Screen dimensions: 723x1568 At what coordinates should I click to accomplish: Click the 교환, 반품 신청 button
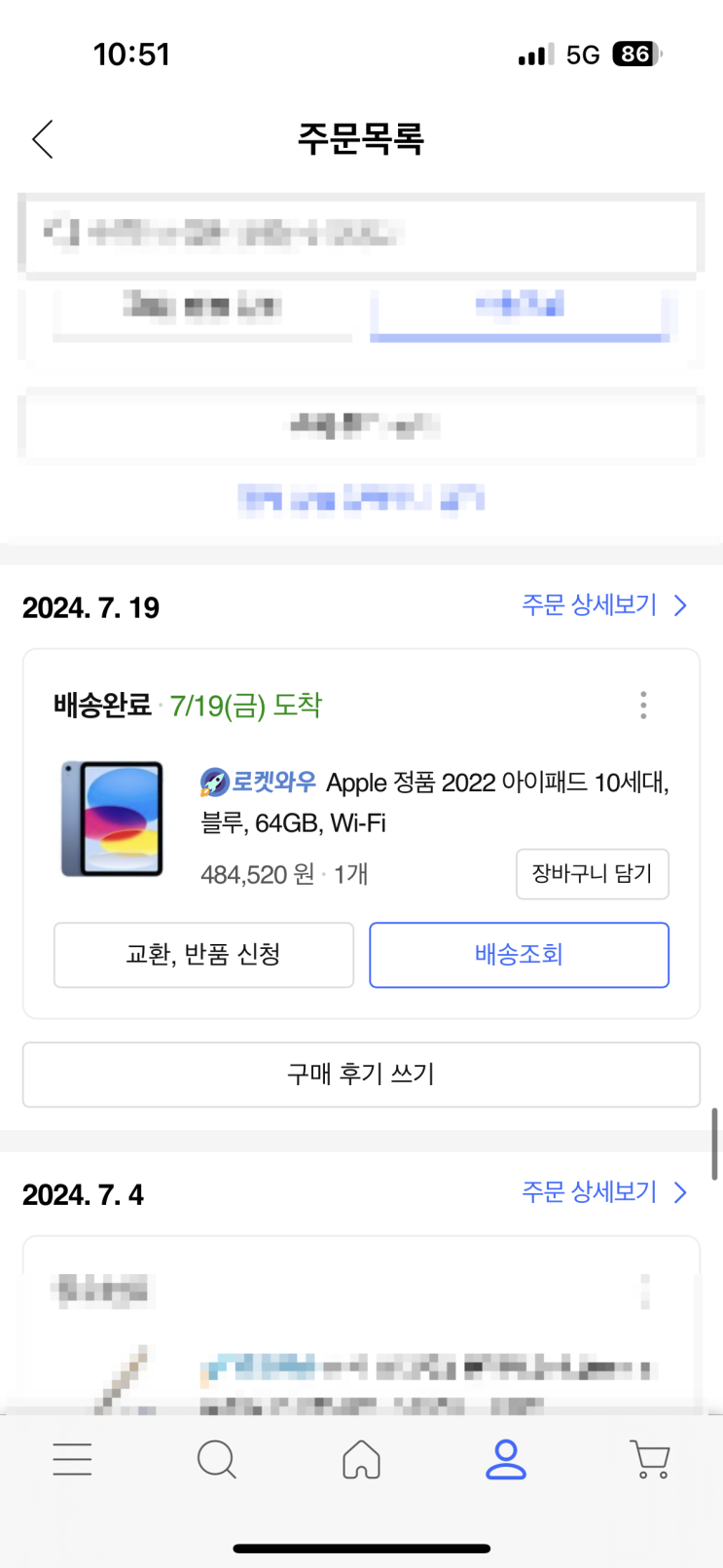203,955
